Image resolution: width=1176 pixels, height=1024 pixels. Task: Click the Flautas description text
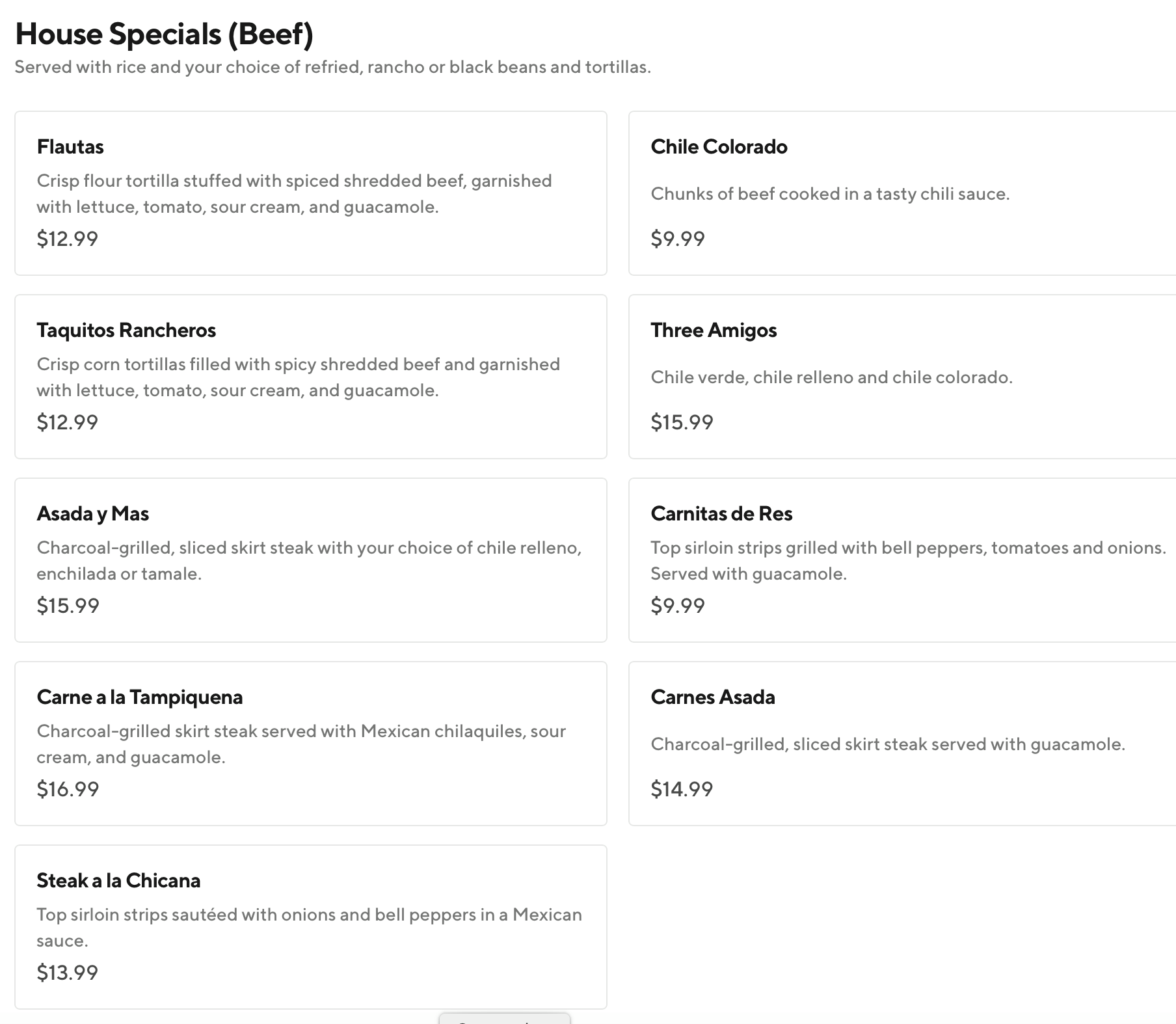[294, 194]
